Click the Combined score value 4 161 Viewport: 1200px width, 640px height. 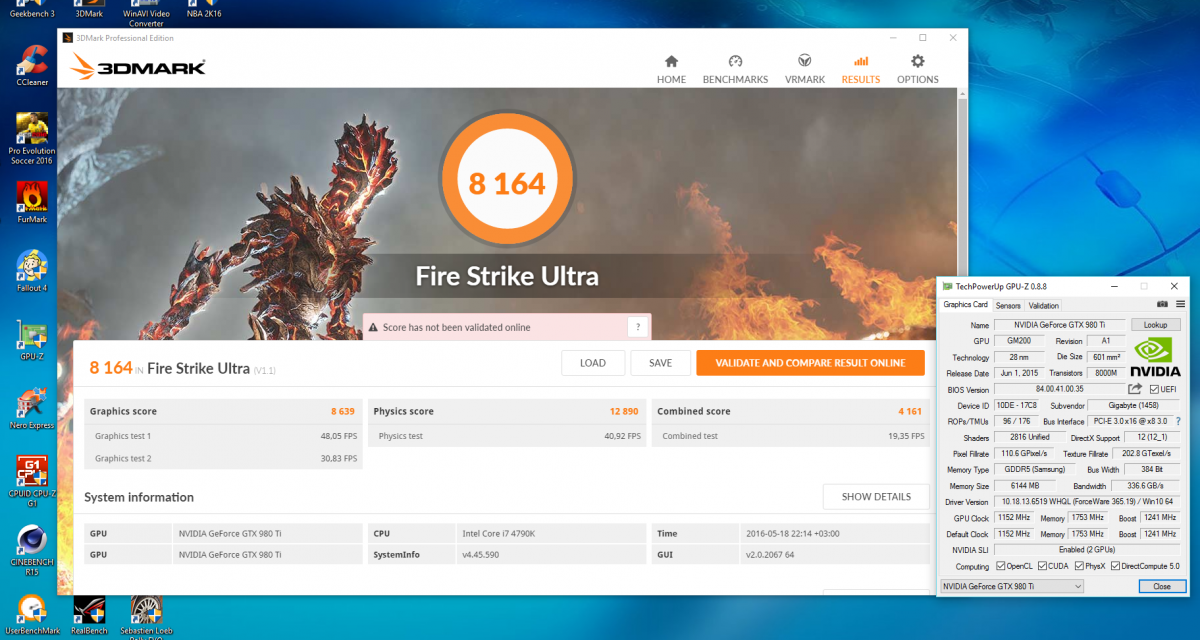coord(909,411)
